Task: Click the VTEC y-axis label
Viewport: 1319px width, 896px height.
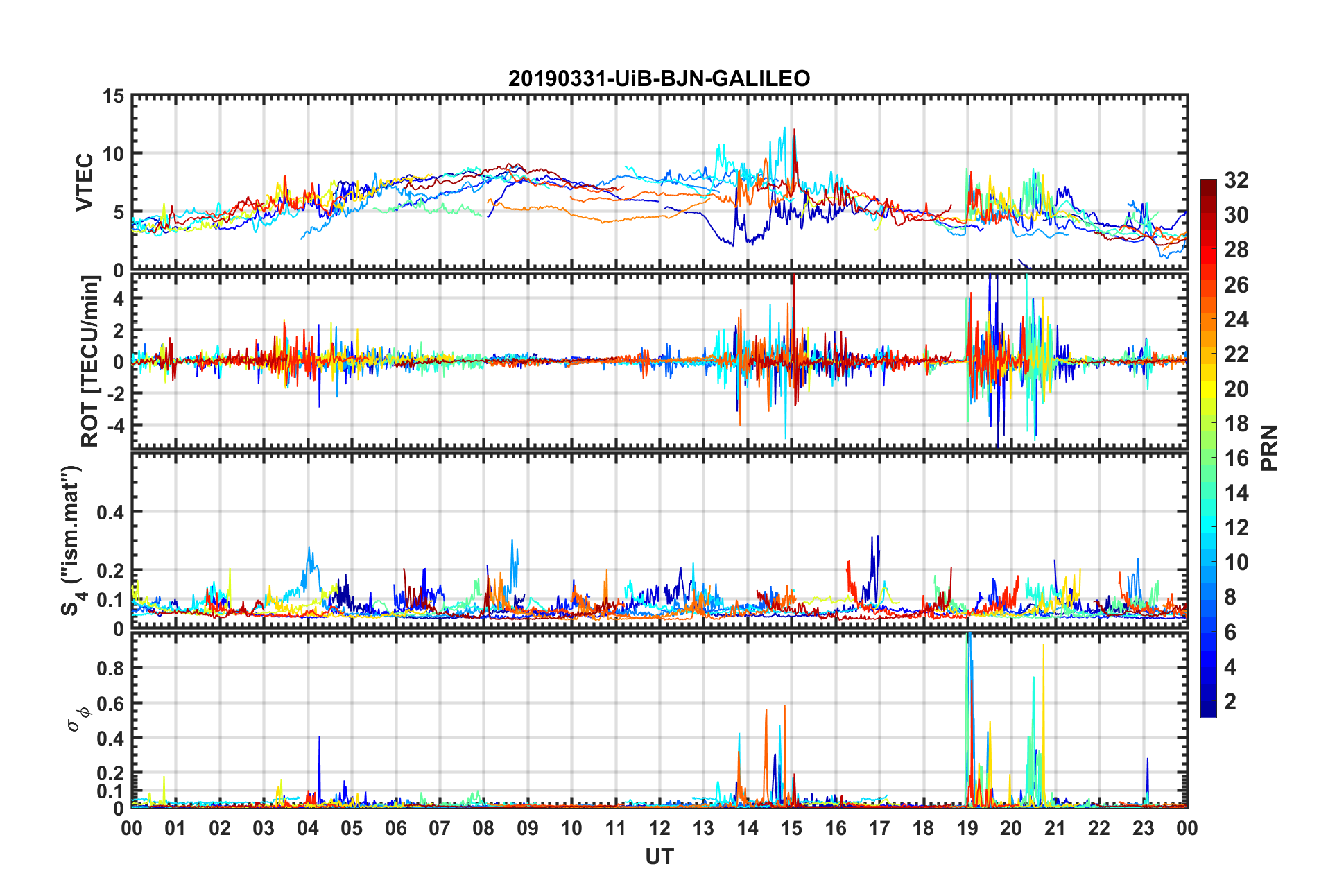Action: click(x=85, y=182)
